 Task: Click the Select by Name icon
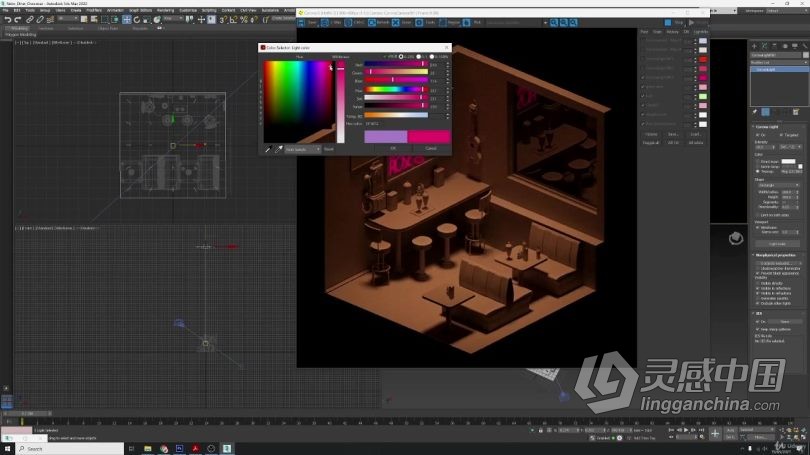[94, 20]
